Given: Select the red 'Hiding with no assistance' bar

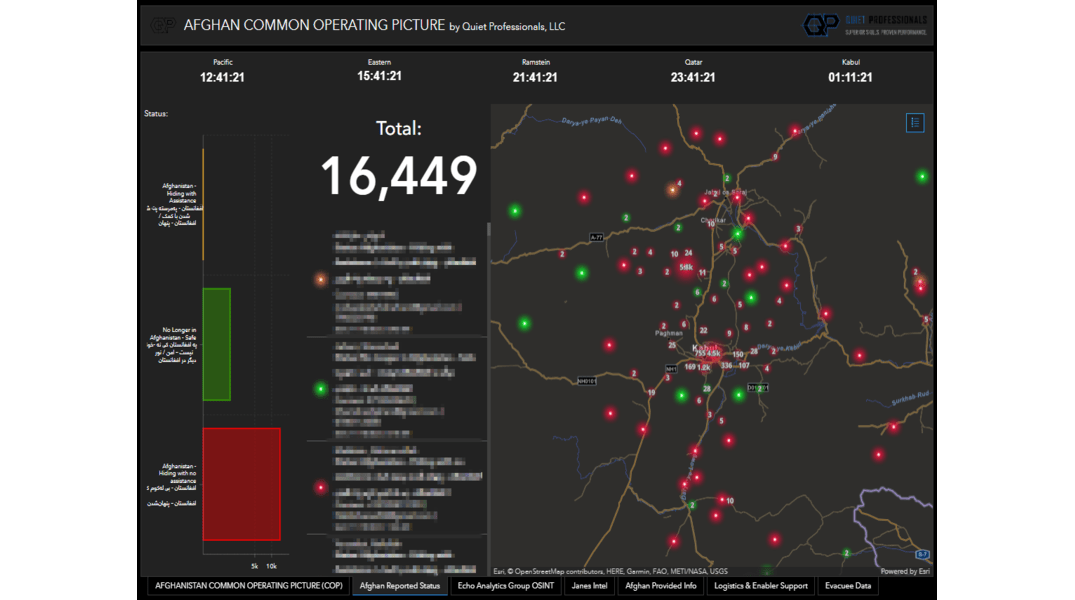Looking at the screenshot, I should [241, 484].
